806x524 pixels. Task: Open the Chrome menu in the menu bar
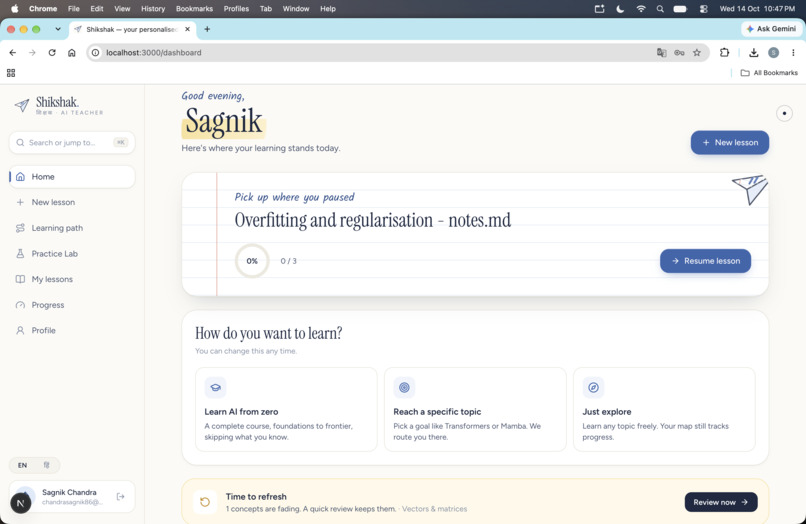click(43, 9)
